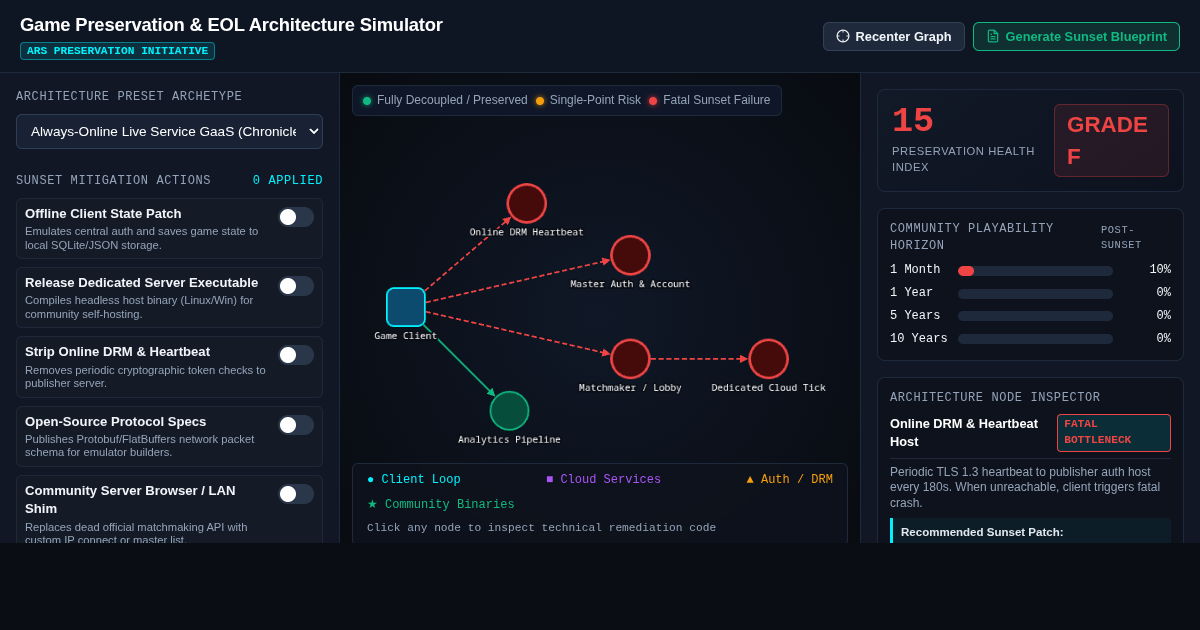Select the Online DRM Heartbeat node
Viewport: 1200px width, 630px height.
526,203
